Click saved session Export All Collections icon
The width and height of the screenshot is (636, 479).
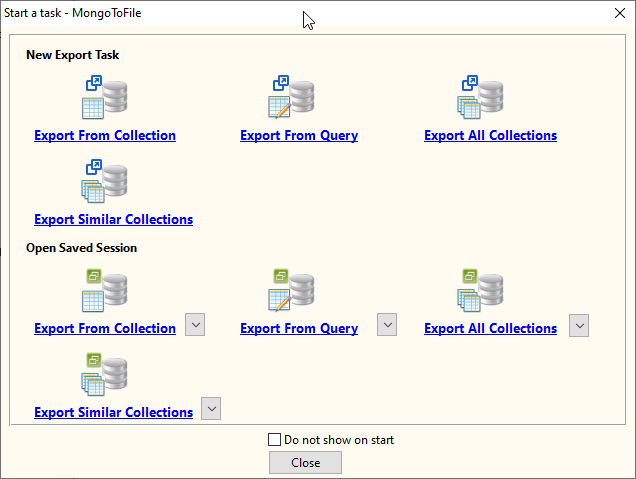point(481,291)
